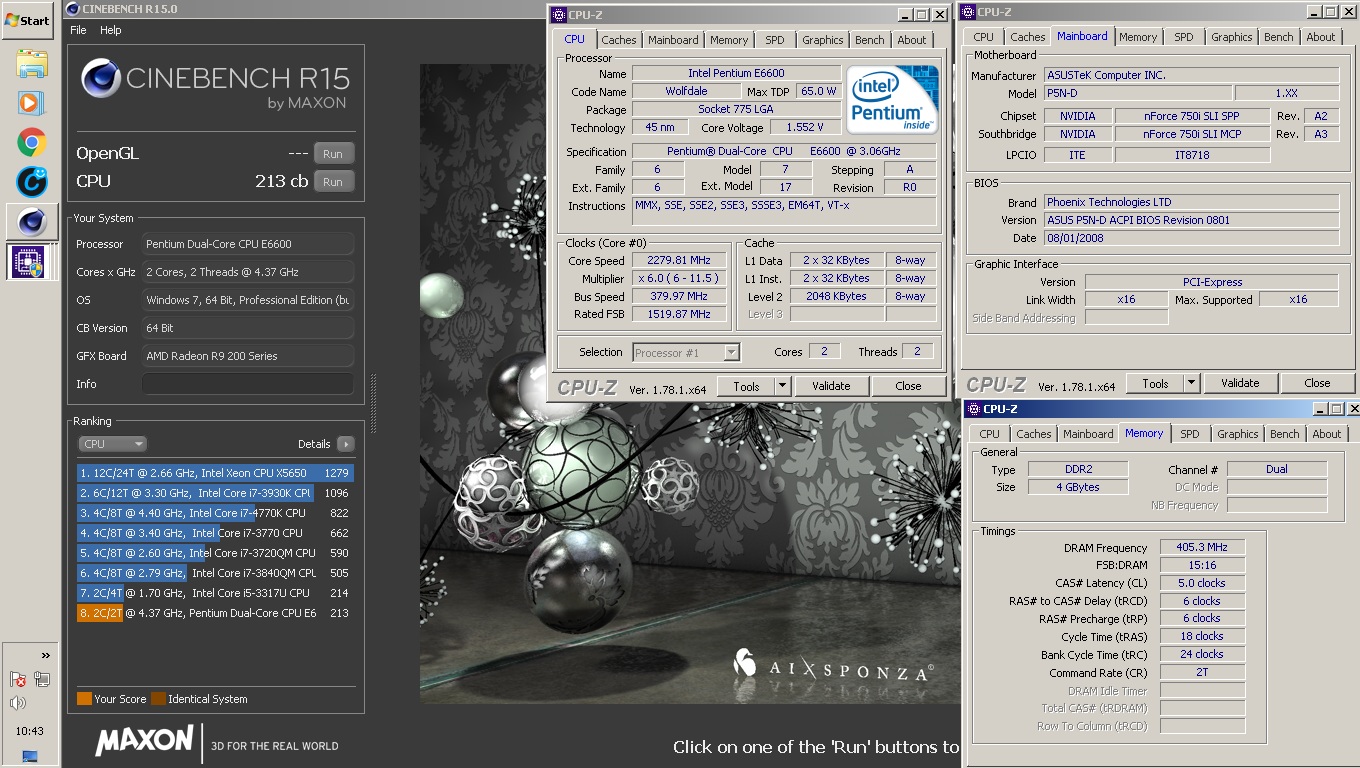The width and height of the screenshot is (1360, 768).
Task: Click Tools button in Mainboard window
Action: 1155,383
